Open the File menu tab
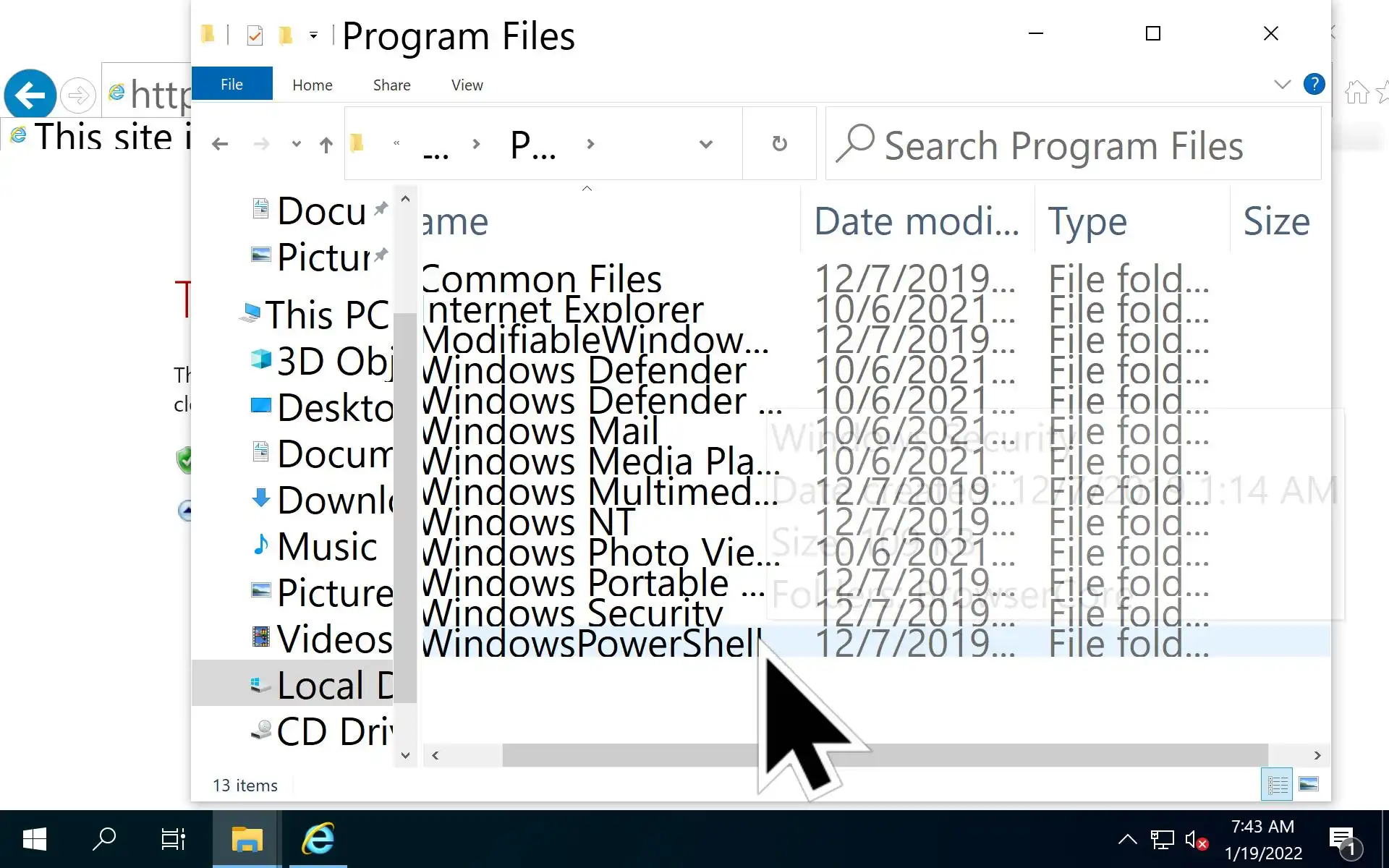The image size is (1389, 868). [x=231, y=84]
